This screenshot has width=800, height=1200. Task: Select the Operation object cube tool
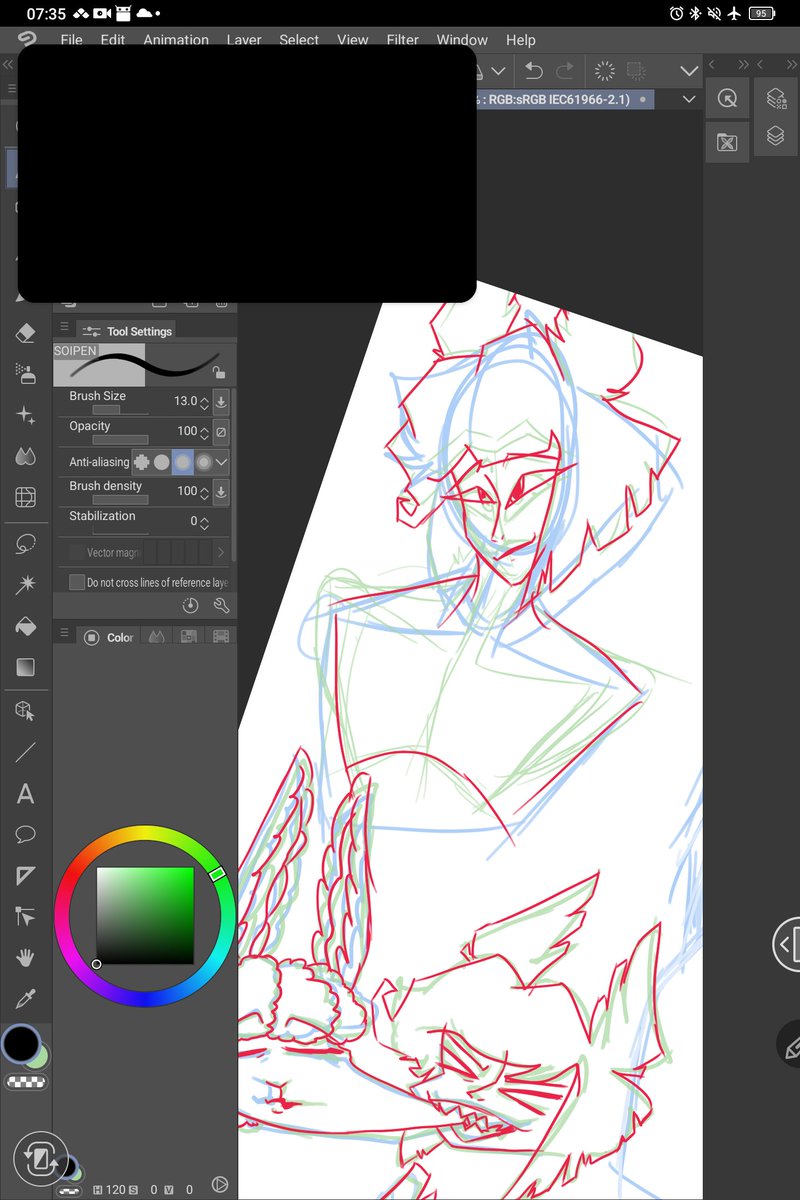(x=26, y=711)
